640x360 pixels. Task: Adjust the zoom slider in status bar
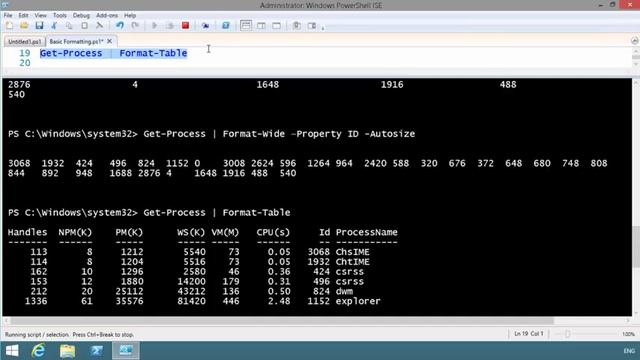point(567,334)
